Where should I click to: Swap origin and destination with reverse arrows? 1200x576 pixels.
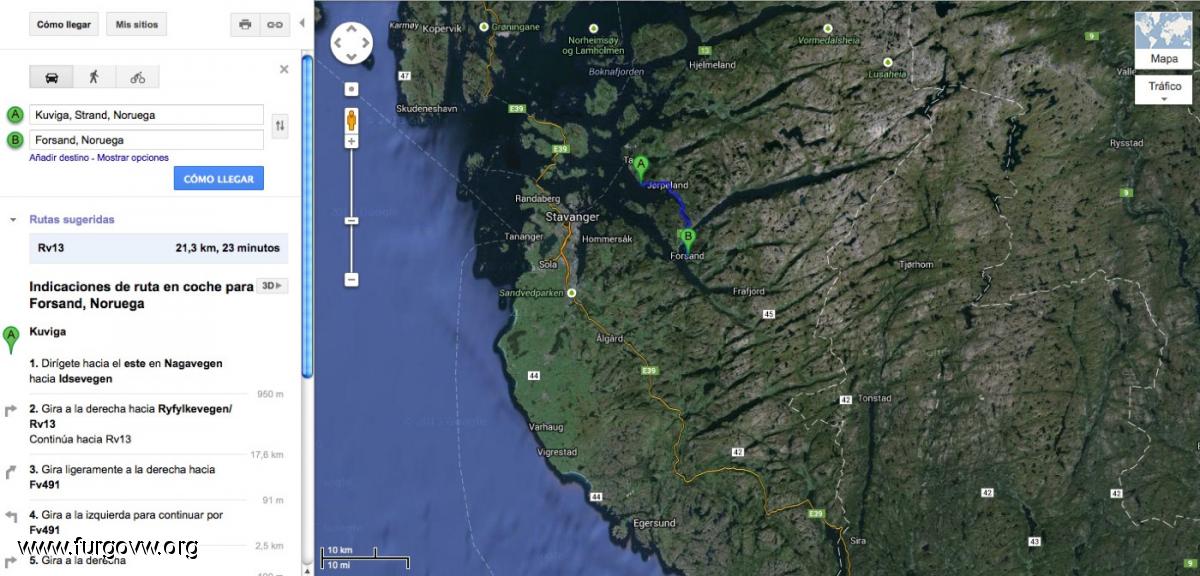280,126
